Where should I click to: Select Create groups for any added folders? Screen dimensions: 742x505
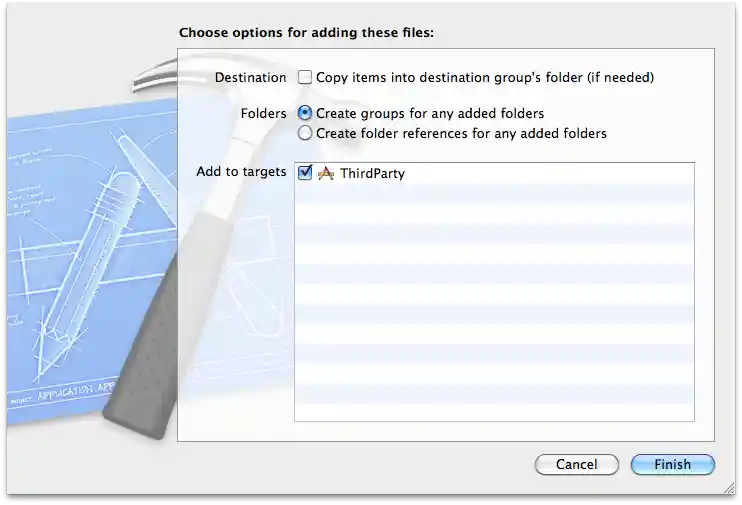click(x=305, y=113)
